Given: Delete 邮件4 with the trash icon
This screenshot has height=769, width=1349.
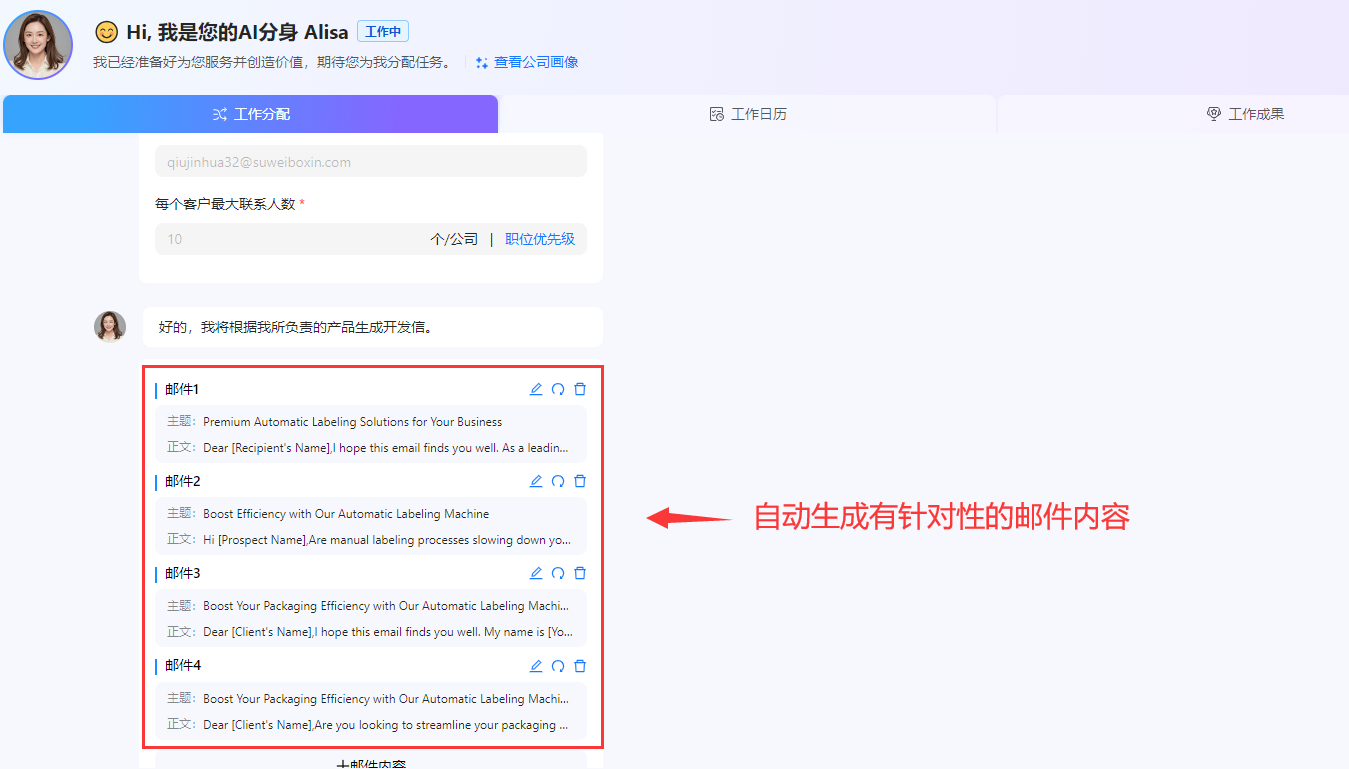Looking at the screenshot, I should click(x=580, y=666).
